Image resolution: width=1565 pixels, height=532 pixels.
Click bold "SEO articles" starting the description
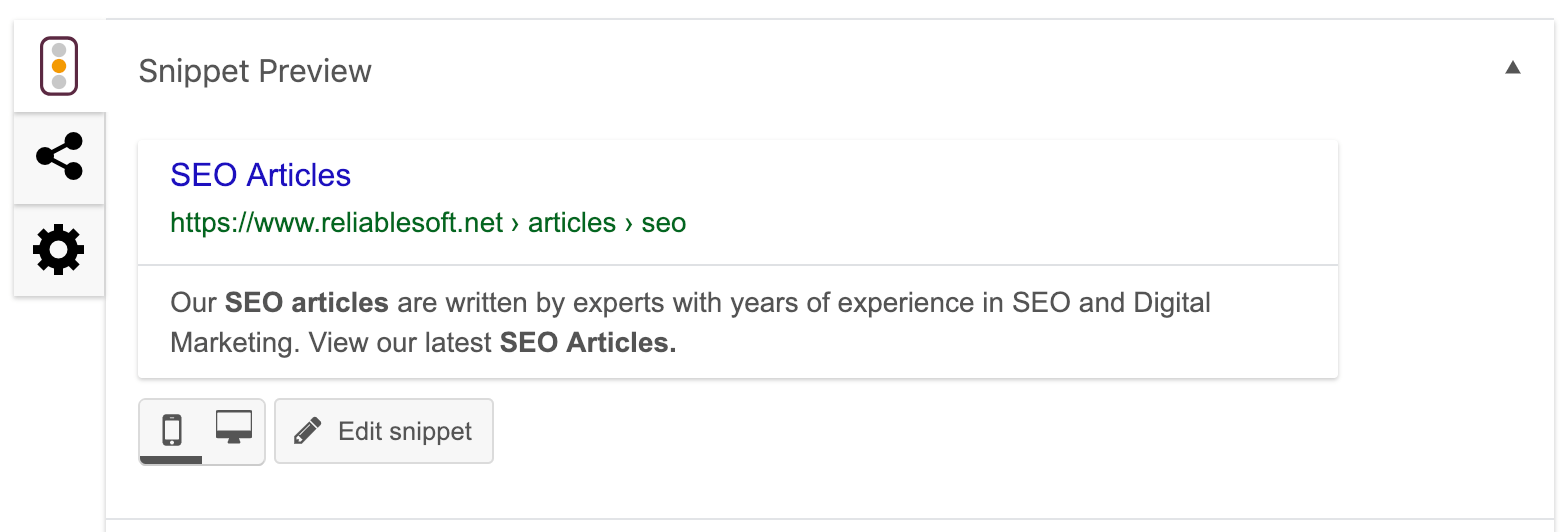(x=306, y=302)
